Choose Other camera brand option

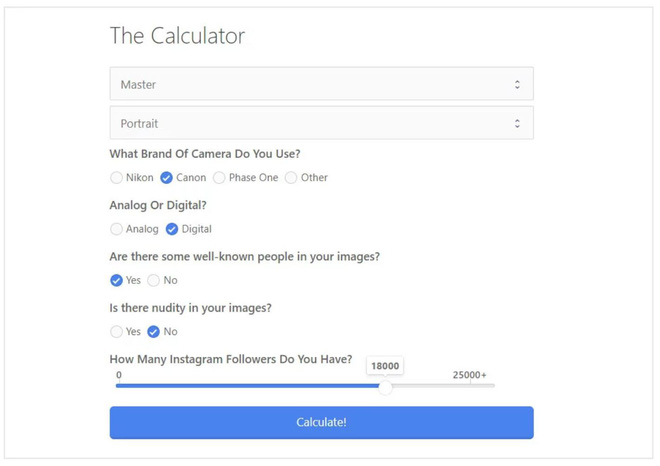(291, 178)
